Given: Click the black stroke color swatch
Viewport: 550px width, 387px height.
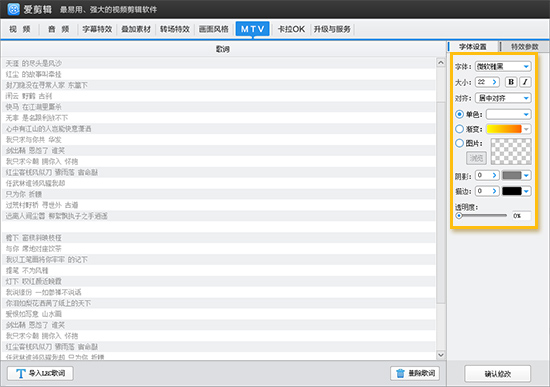Looking at the screenshot, I should (512, 191).
